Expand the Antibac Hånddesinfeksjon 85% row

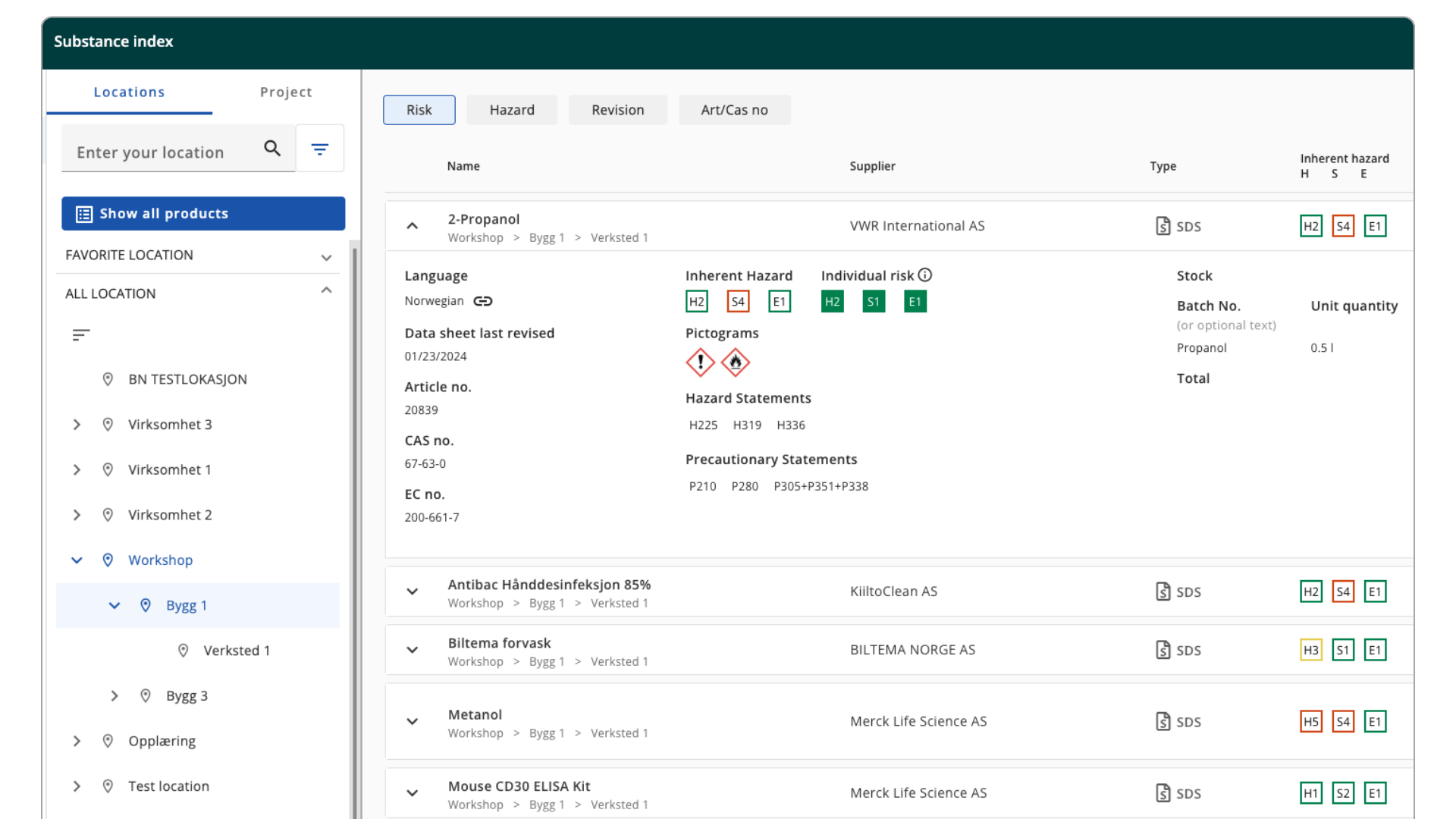click(413, 591)
